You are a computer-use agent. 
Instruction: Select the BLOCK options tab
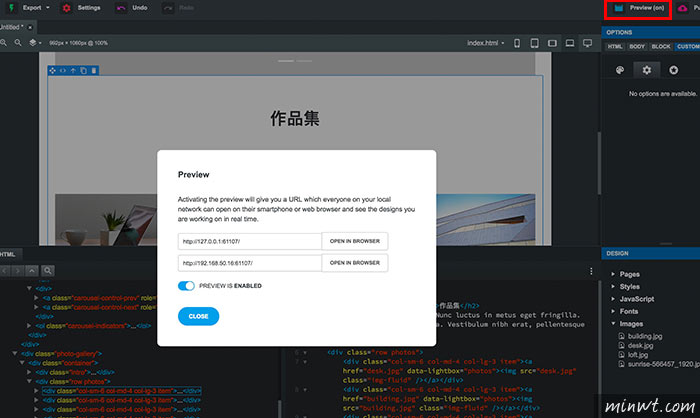tap(661, 46)
